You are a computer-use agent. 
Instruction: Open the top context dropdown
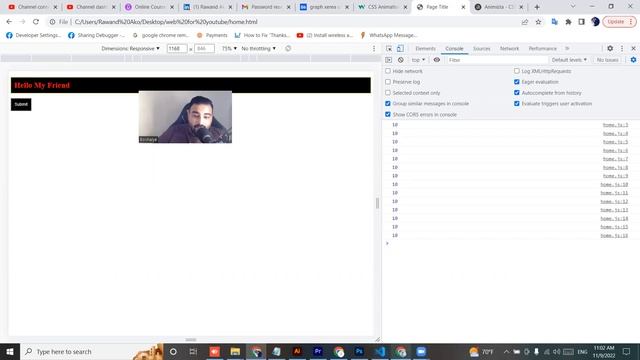[x=418, y=60]
